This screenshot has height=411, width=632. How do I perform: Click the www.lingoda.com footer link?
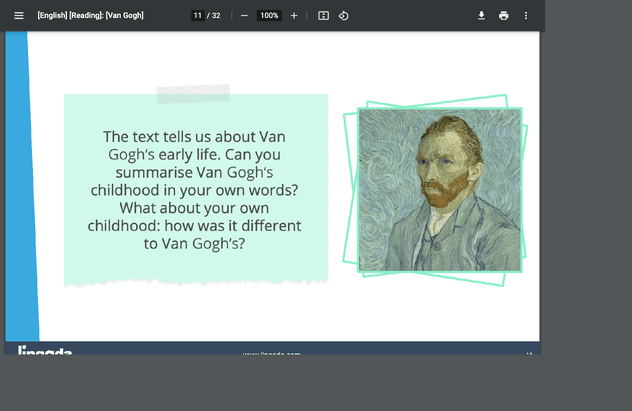(271, 352)
